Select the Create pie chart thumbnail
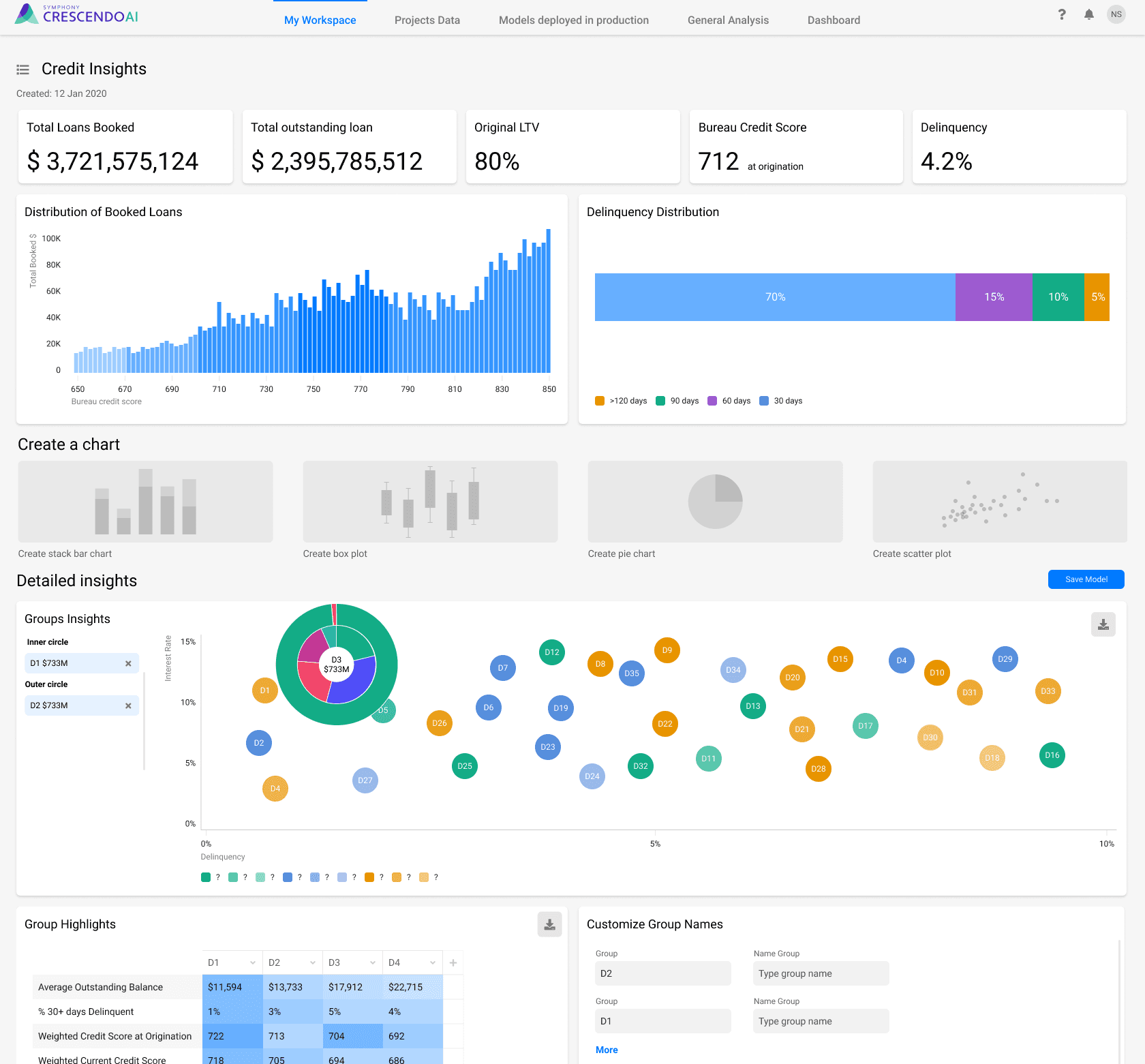The width and height of the screenshot is (1145, 1064). click(716, 502)
